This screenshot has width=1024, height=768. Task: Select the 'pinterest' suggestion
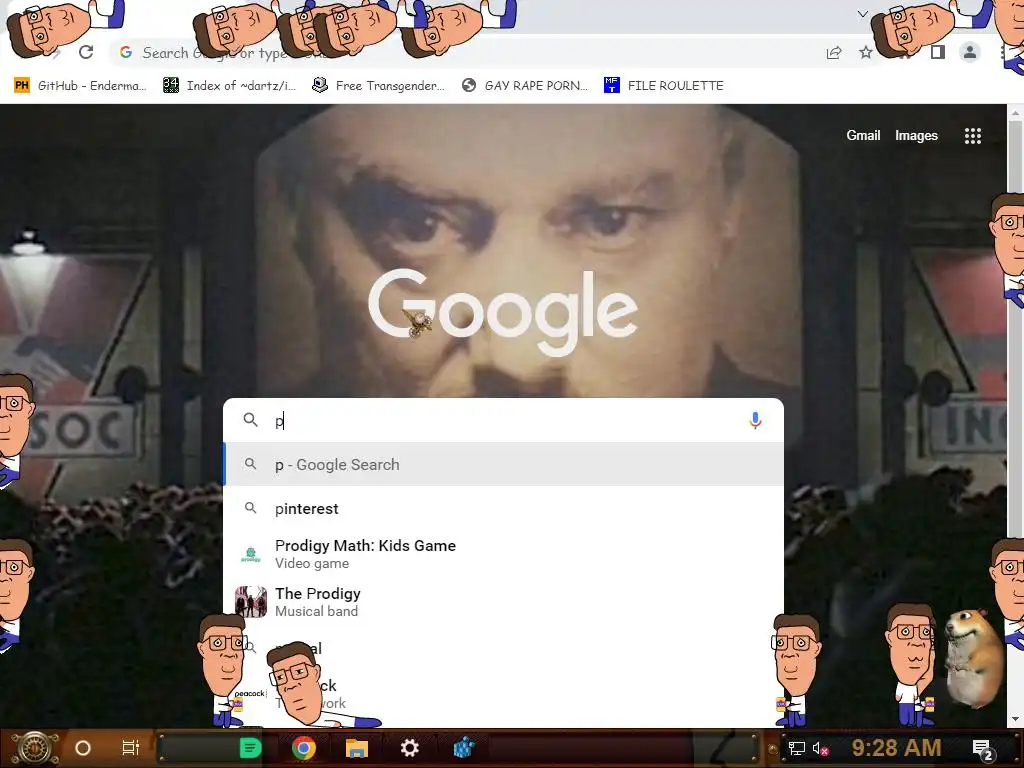(504, 508)
